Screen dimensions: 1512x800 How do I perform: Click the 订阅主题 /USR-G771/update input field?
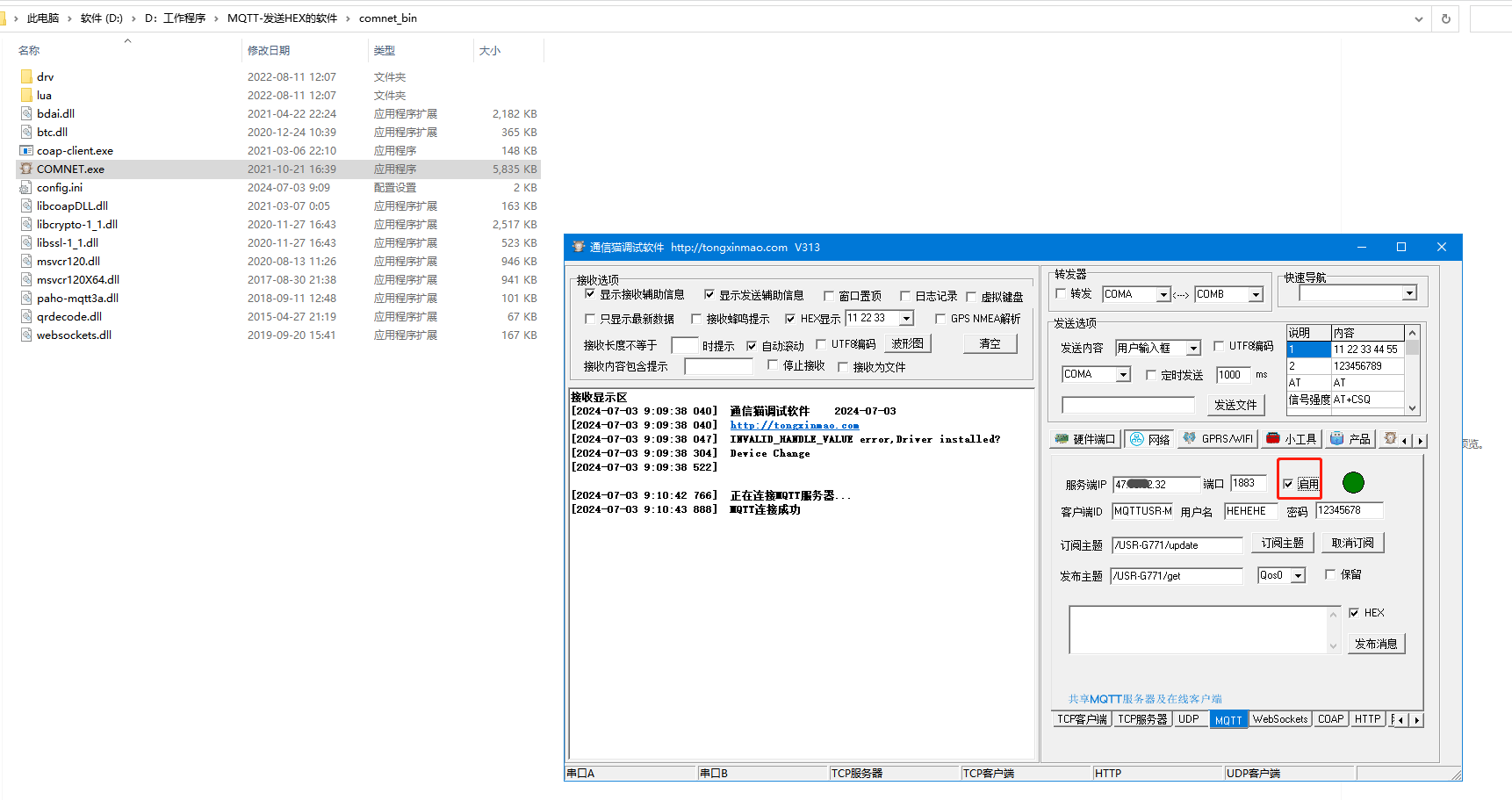[x=1177, y=545]
